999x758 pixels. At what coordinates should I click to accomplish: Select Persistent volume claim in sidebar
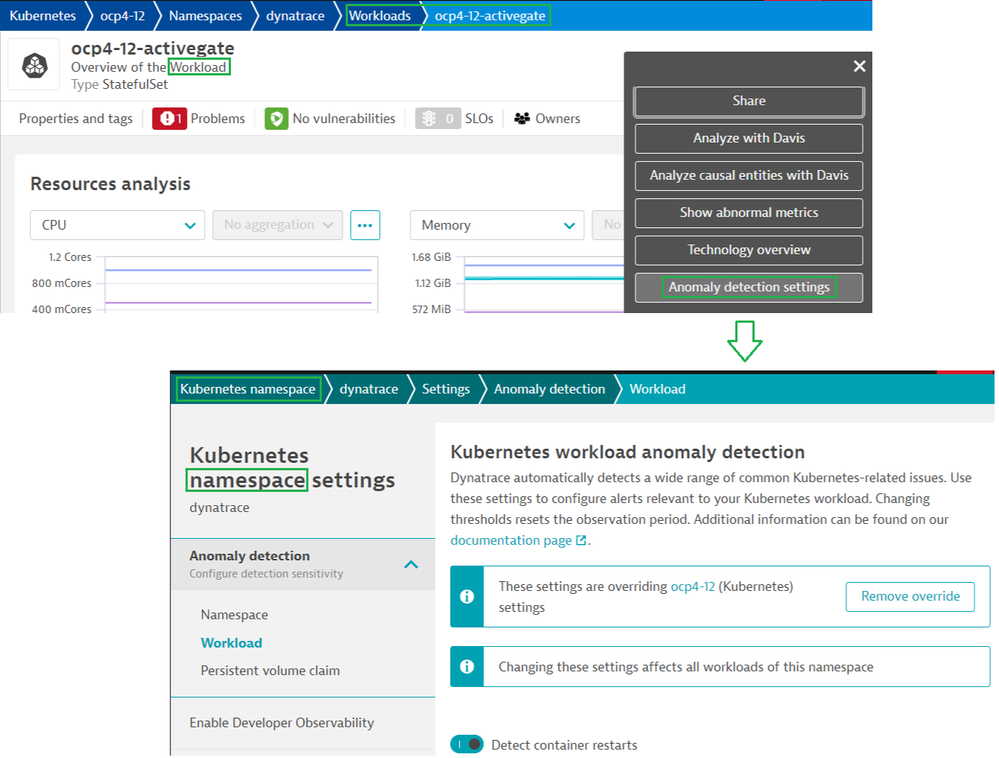pyautogui.click(x=270, y=670)
